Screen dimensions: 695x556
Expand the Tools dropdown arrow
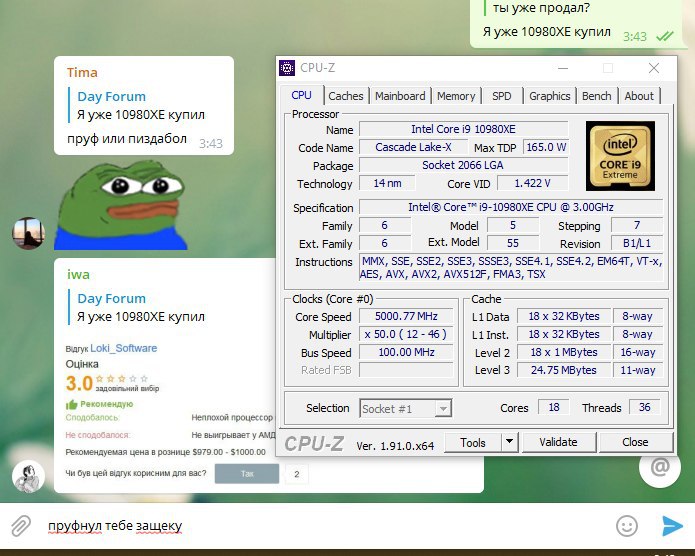[x=510, y=442]
